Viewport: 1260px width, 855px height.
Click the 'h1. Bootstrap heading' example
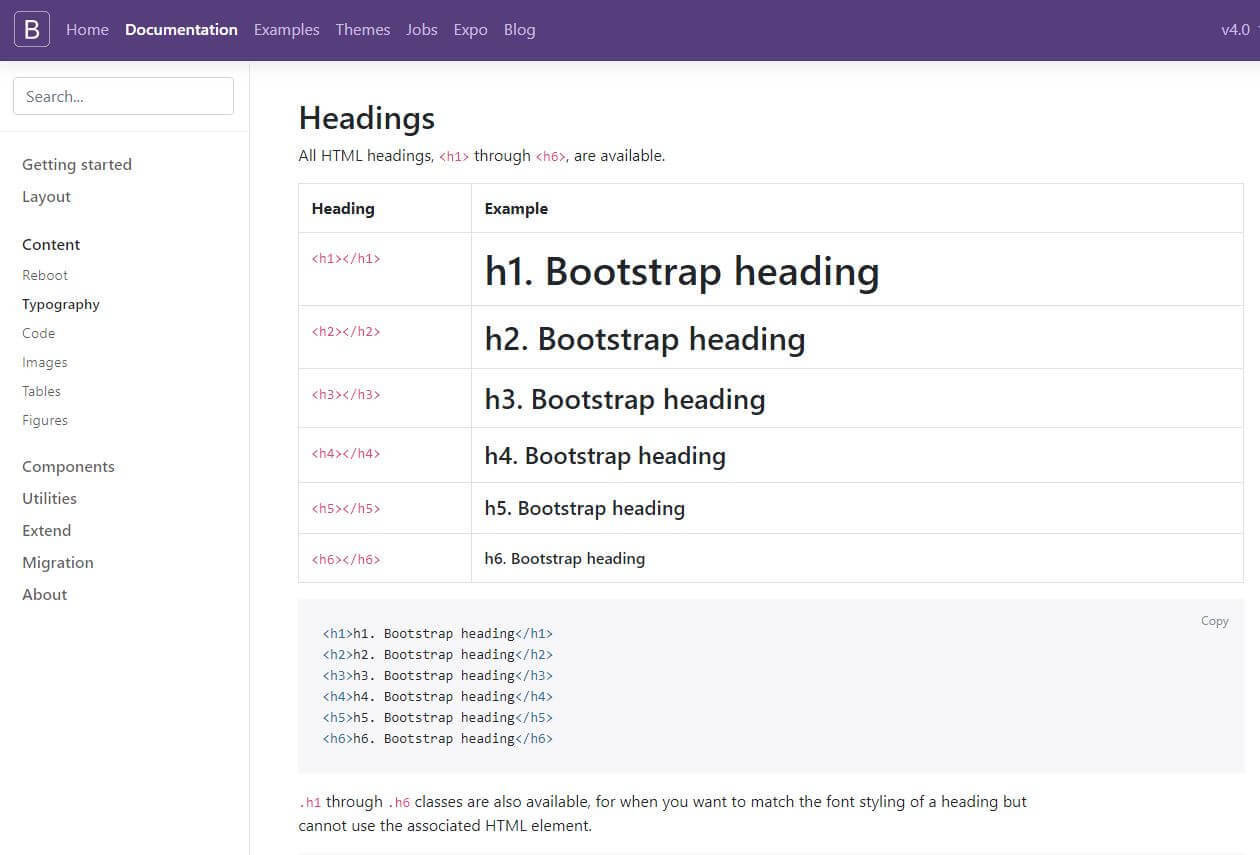[682, 271]
